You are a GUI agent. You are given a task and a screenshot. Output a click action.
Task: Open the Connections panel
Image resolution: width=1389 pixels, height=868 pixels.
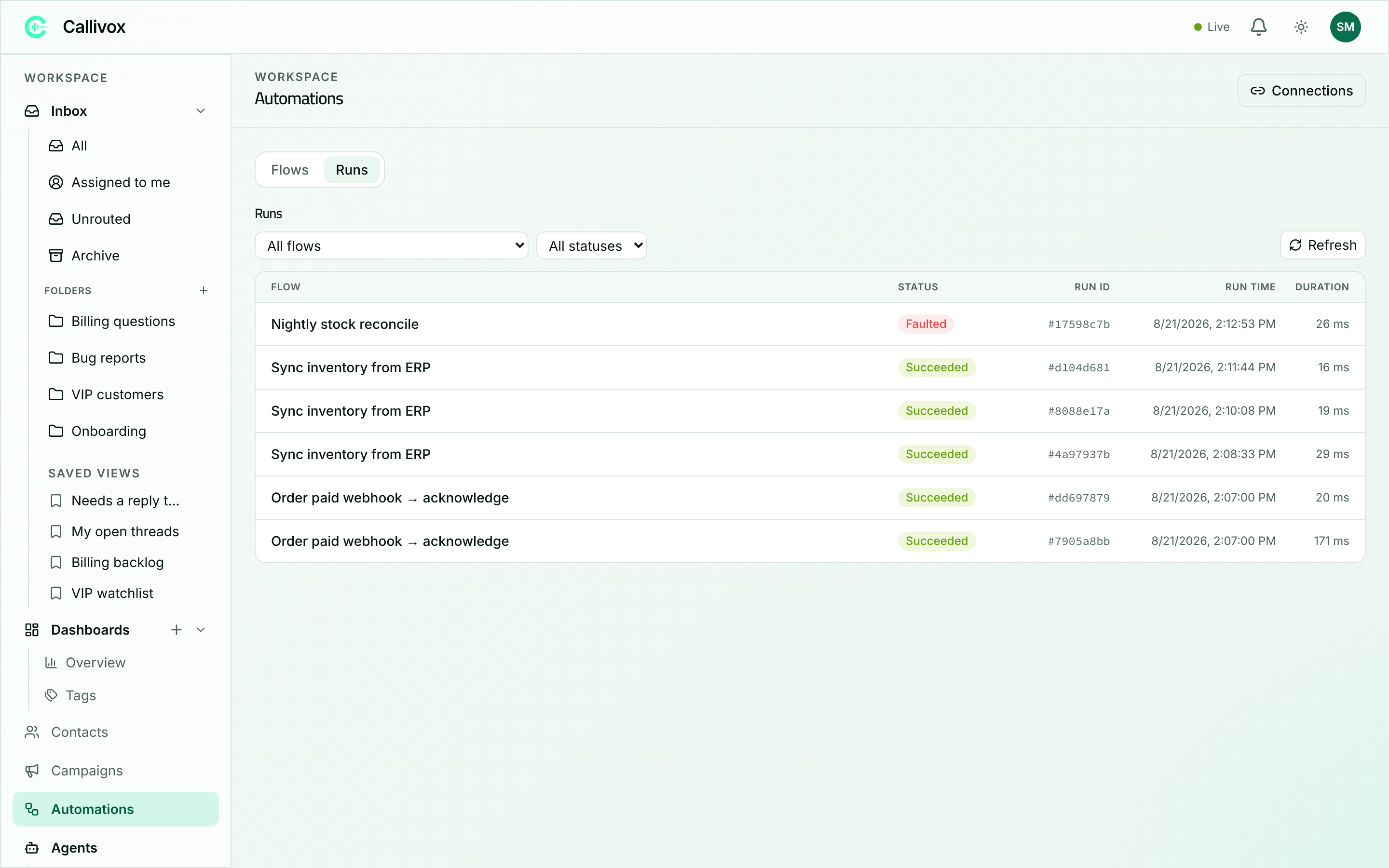click(x=1301, y=91)
